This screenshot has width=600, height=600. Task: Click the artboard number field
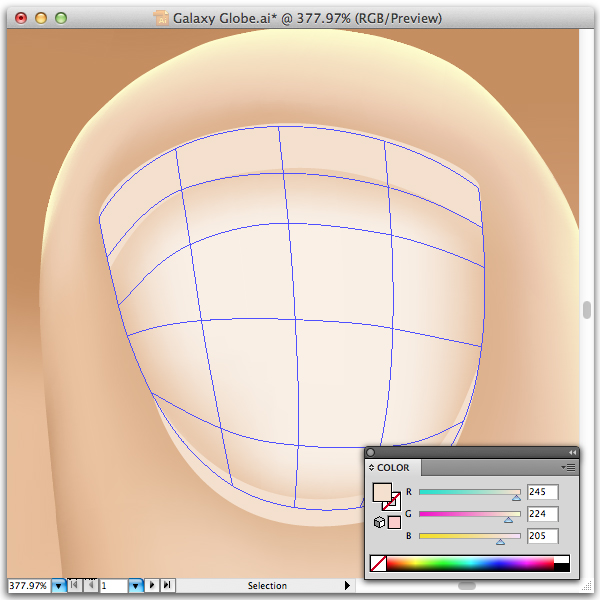point(113,585)
